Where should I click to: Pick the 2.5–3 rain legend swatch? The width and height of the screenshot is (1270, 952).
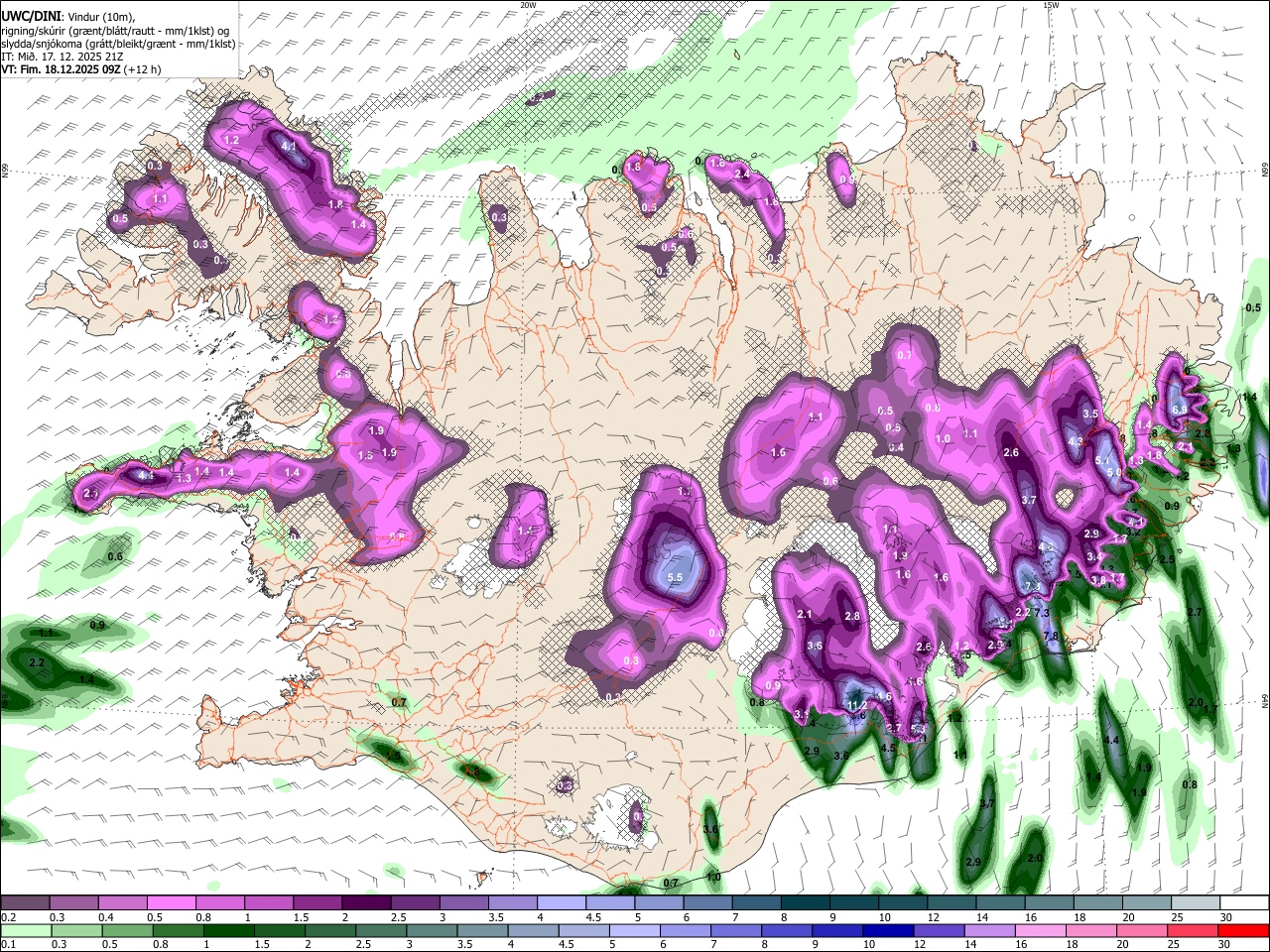[x=380, y=931]
